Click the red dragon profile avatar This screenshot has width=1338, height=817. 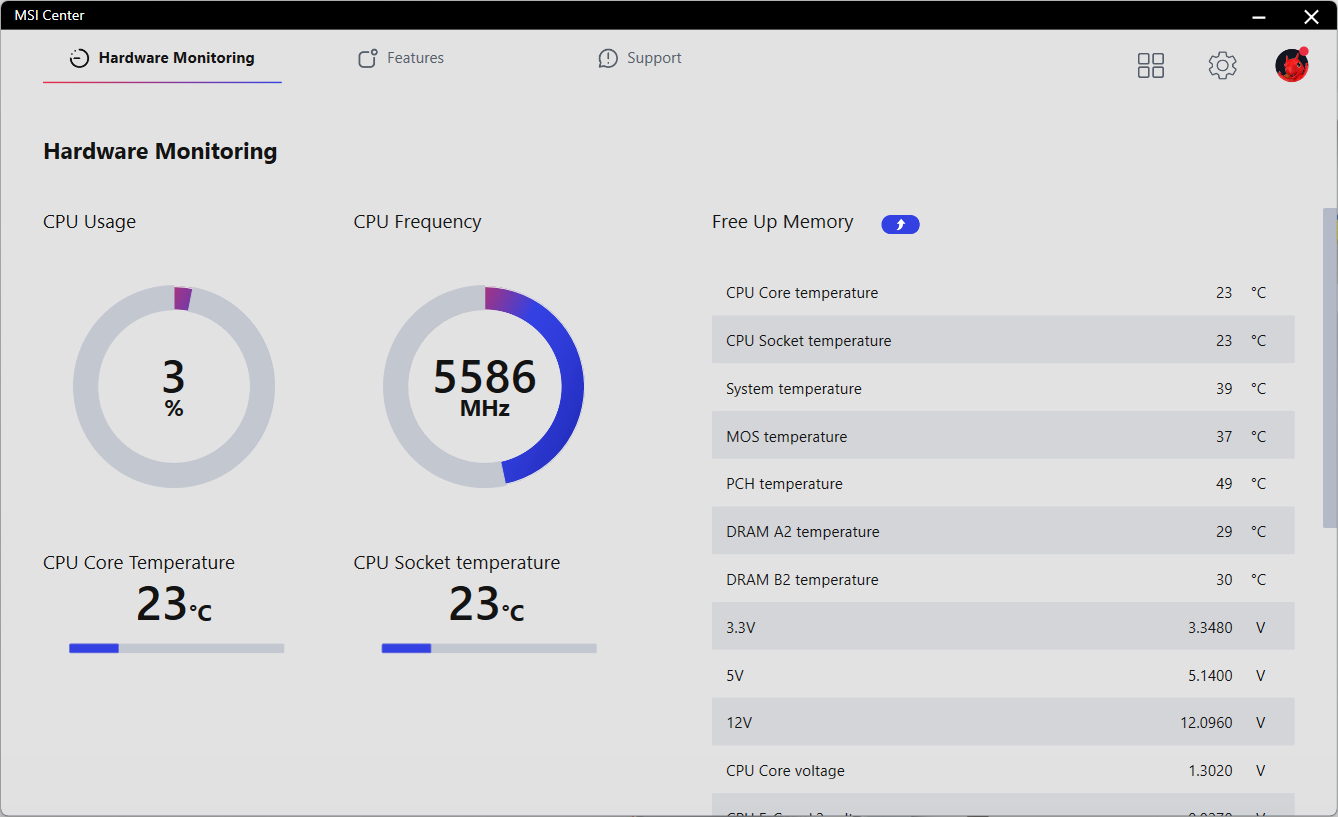1291,64
